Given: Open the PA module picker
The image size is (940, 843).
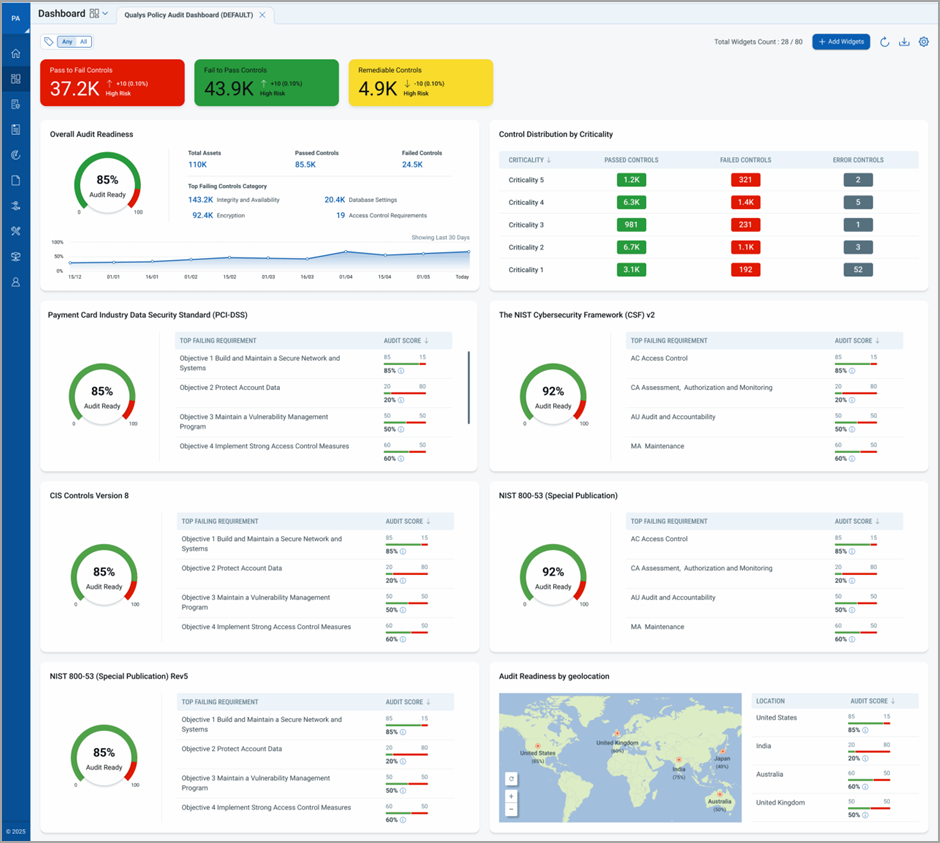Looking at the screenshot, I should (16, 19).
